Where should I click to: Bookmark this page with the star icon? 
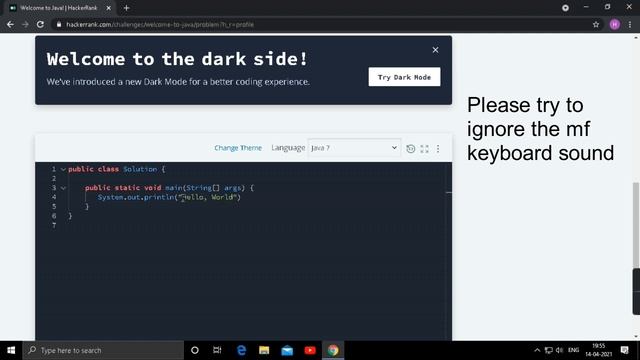[x=596, y=24]
